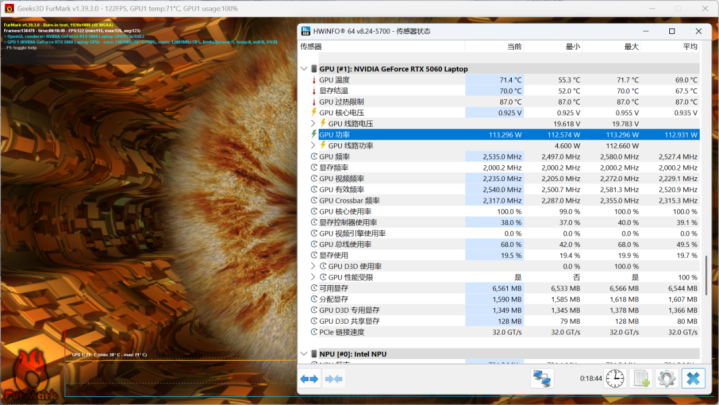The height and width of the screenshot is (405, 719).
Task: Click the chip icon beside GPU [#1] header
Action: coord(314,69)
